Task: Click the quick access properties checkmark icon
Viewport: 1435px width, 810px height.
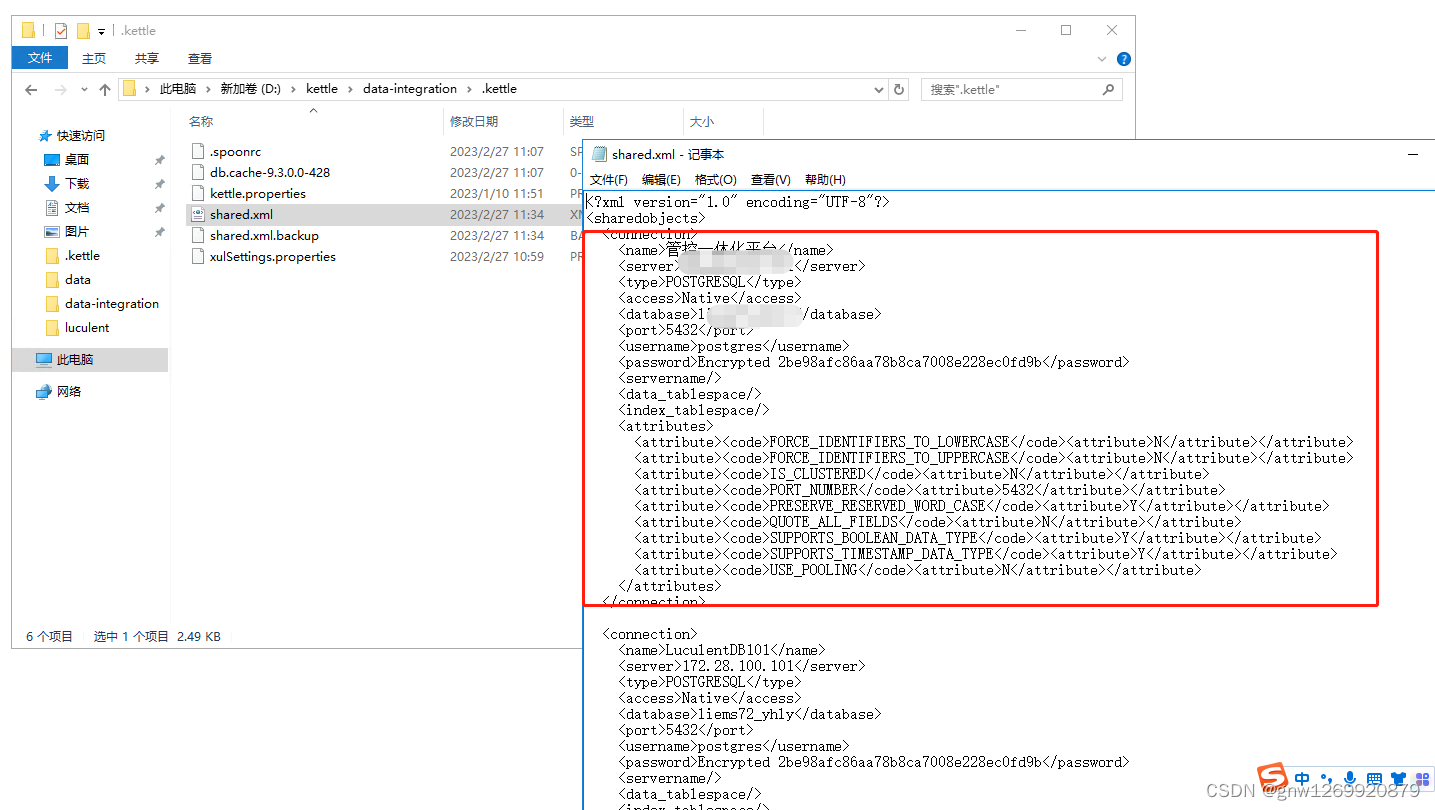Action: coord(61,30)
